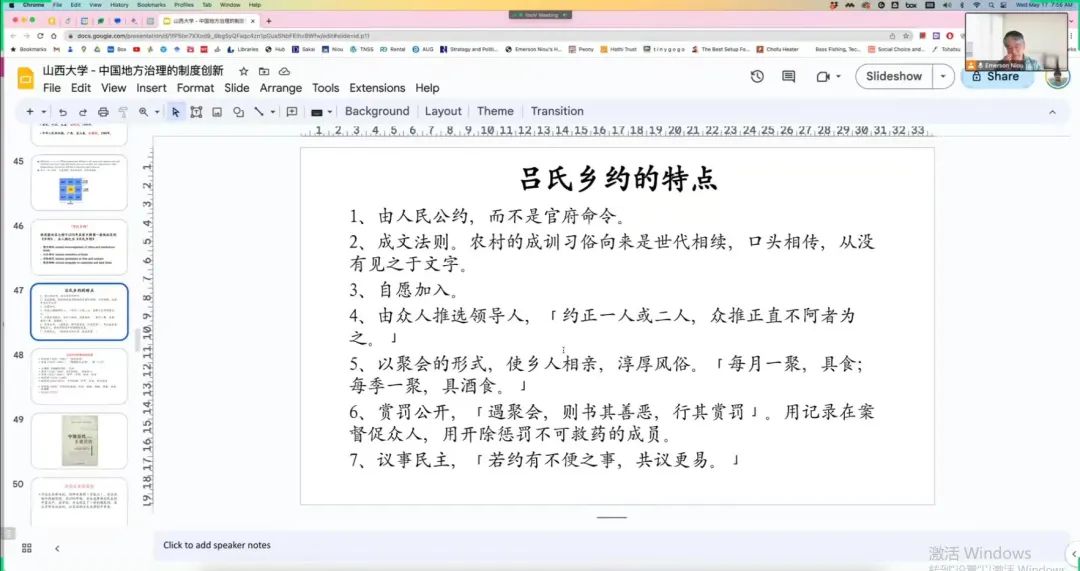The width and height of the screenshot is (1080, 571).
Task: Click the Share button
Action: (997, 76)
